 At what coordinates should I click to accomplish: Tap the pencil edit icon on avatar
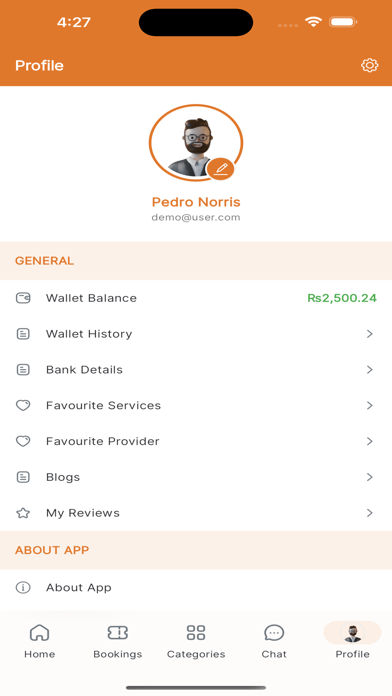[x=221, y=169]
